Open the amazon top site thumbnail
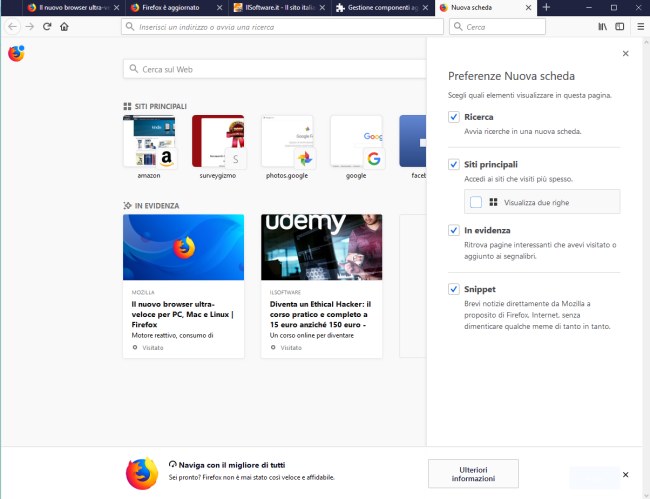The width and height of the screenshot is (650, 499). (x=149, y=141)
